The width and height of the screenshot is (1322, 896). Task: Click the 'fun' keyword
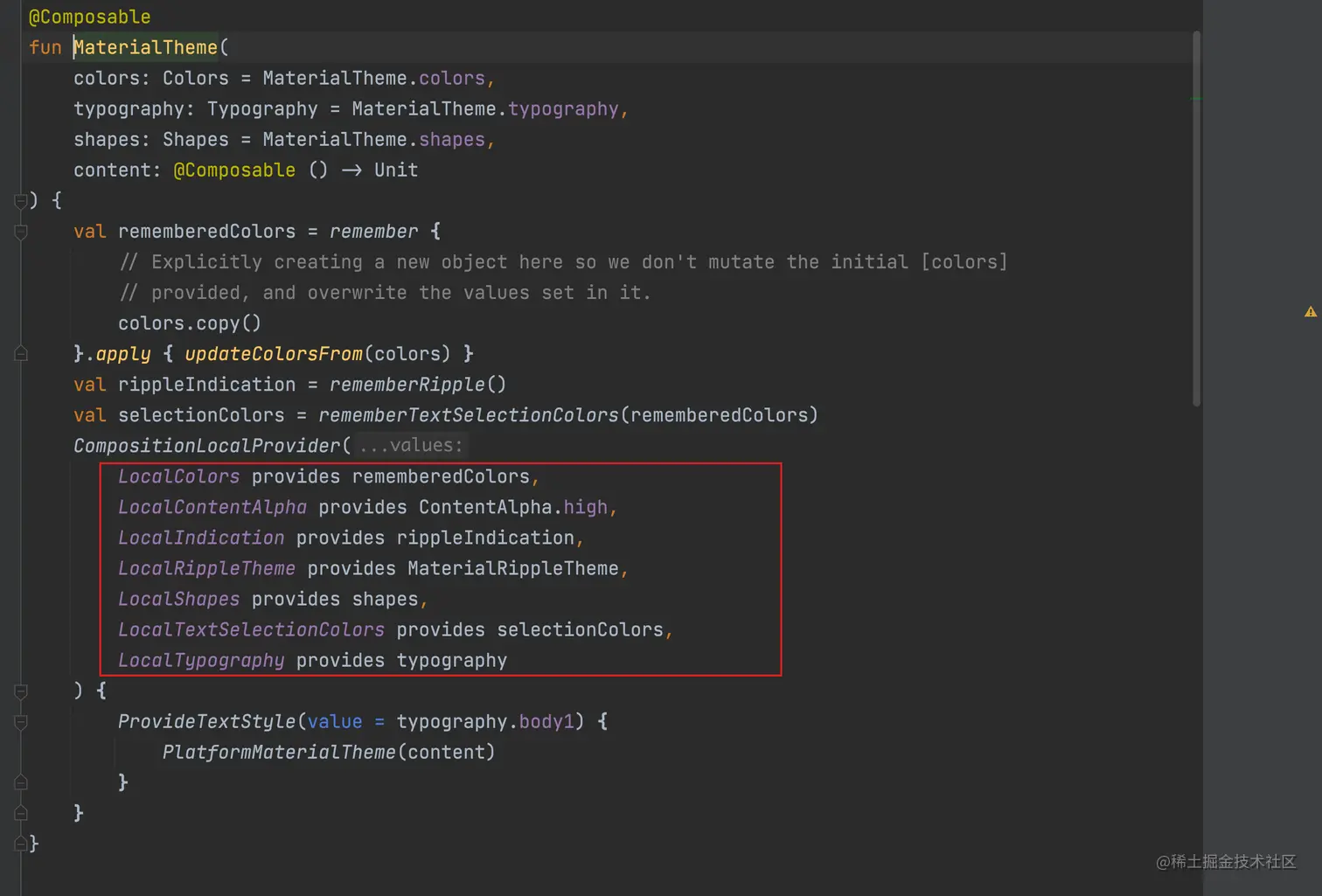pos(45,47)
